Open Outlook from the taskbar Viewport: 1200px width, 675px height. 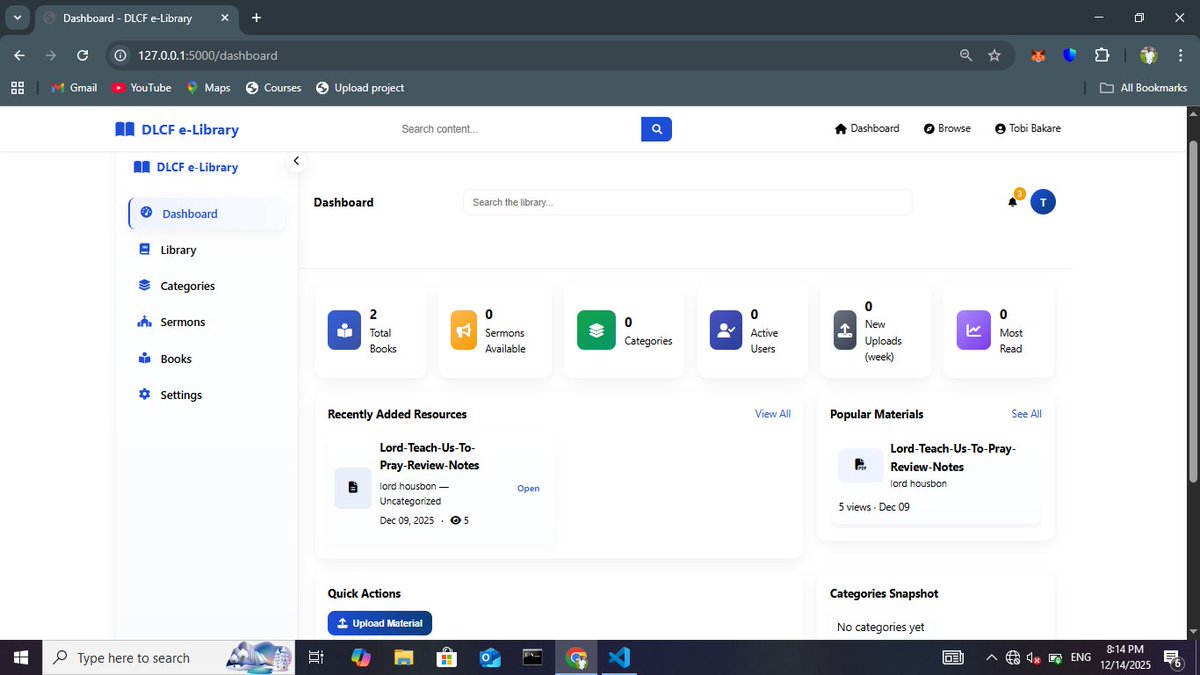coord(490,657)
